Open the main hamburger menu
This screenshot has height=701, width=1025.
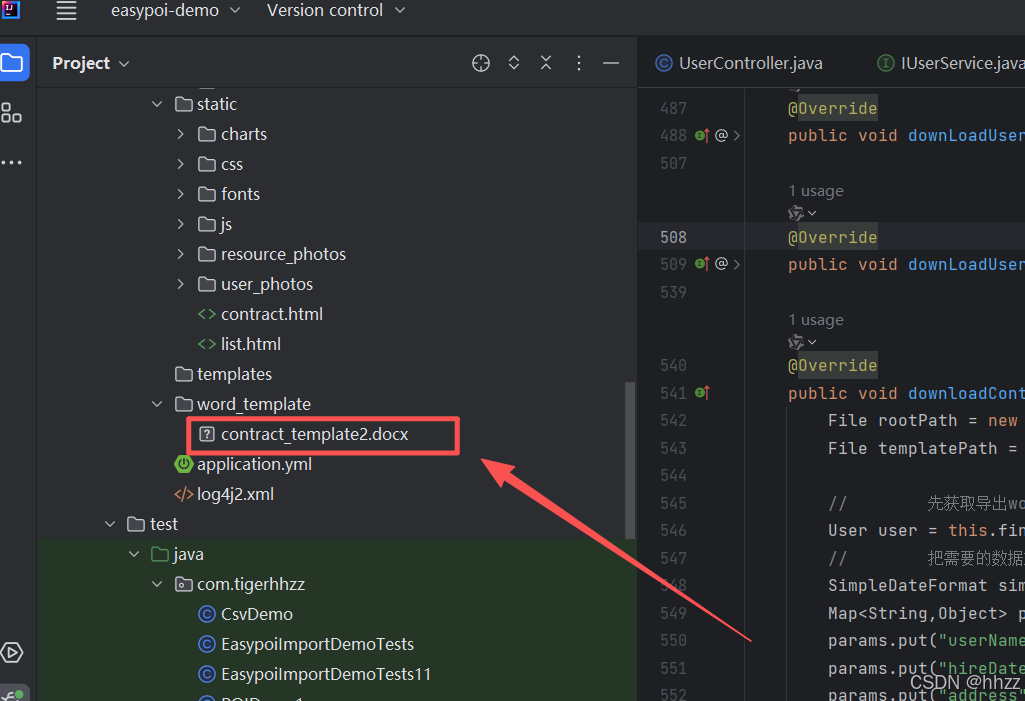[66, 10]
